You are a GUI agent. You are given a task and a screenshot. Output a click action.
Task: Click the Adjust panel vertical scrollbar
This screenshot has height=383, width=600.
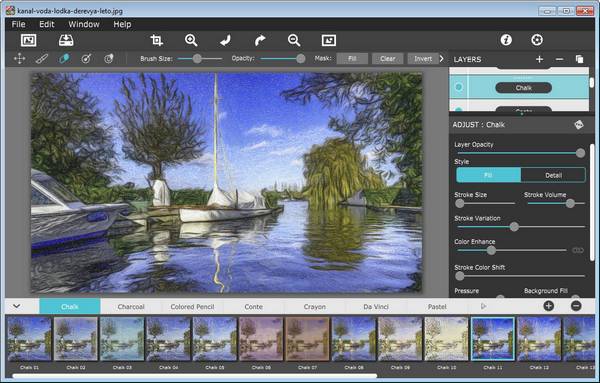[x=592, y=203]
